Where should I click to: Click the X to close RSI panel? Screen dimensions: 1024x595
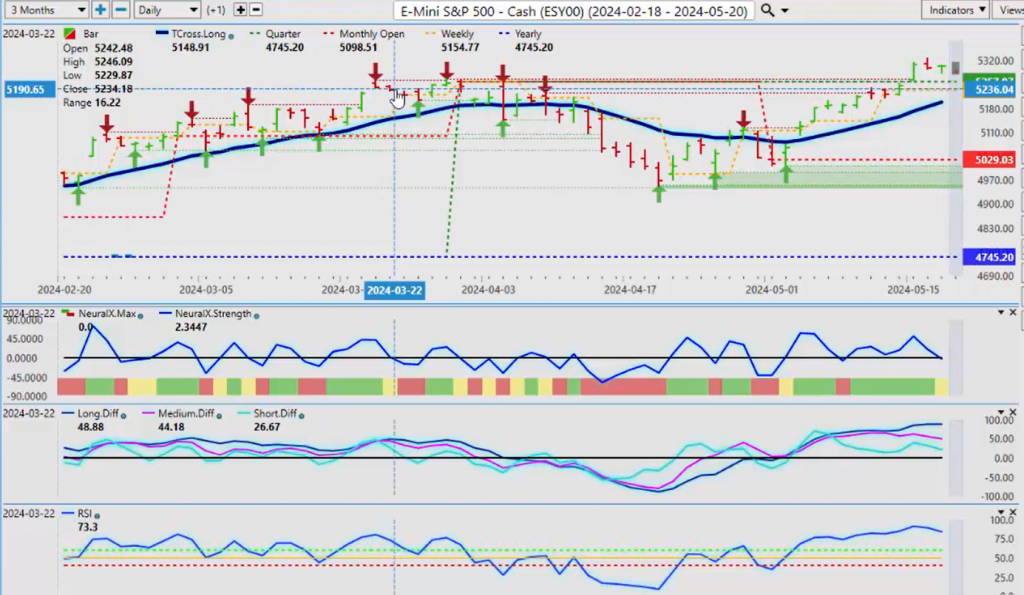[x=1014, y=510]
